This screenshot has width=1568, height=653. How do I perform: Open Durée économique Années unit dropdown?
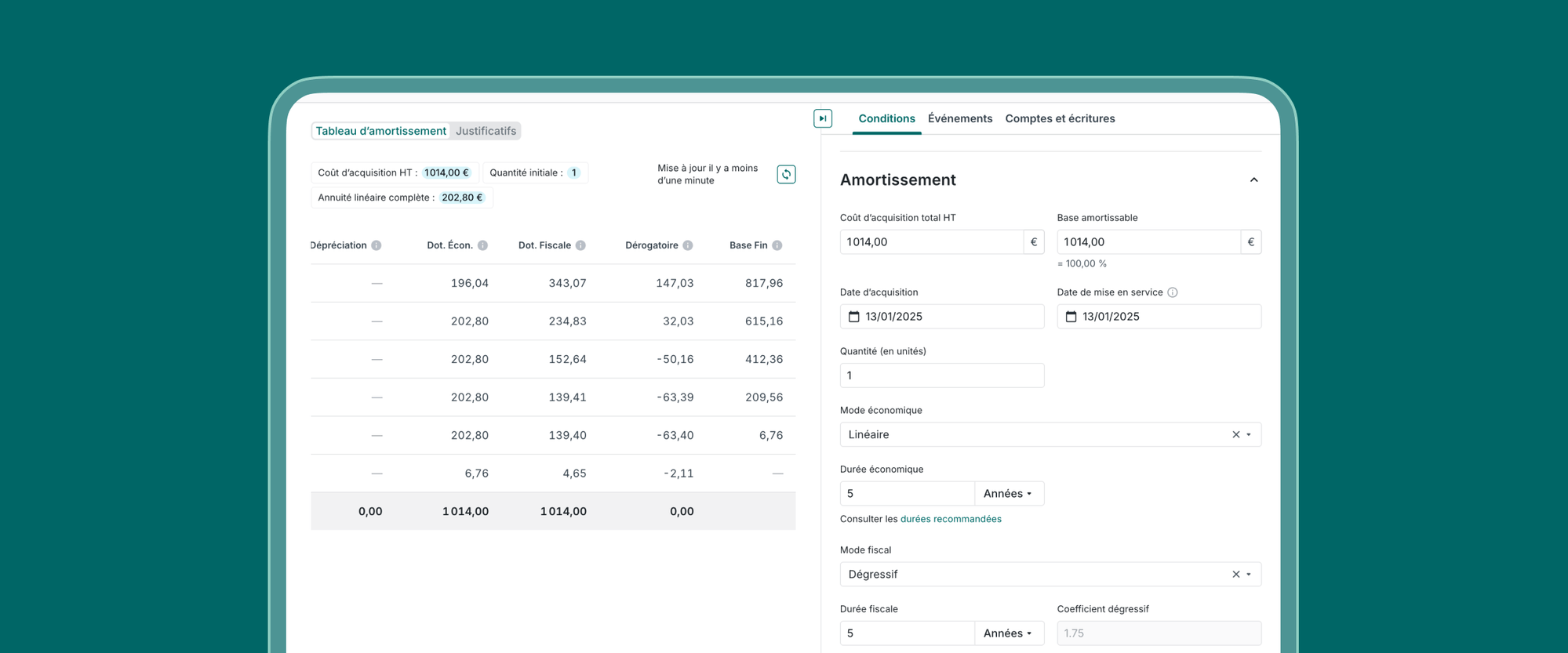coord(1008,494)
